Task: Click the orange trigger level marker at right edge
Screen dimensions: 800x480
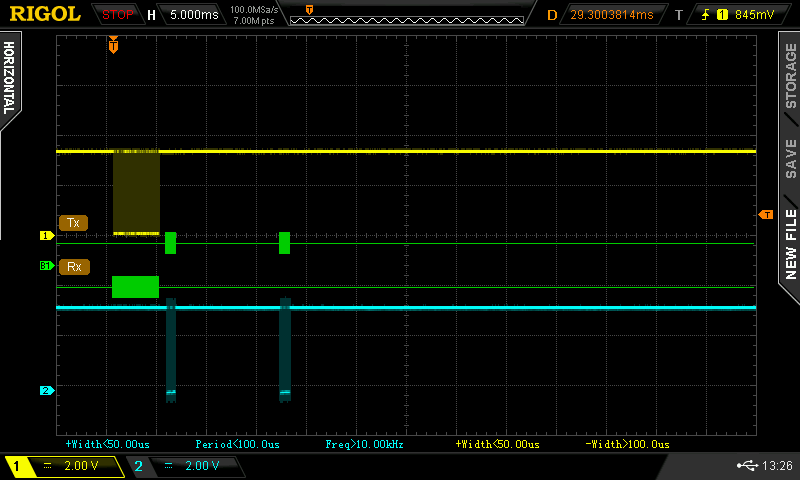Action: [766, 215]
